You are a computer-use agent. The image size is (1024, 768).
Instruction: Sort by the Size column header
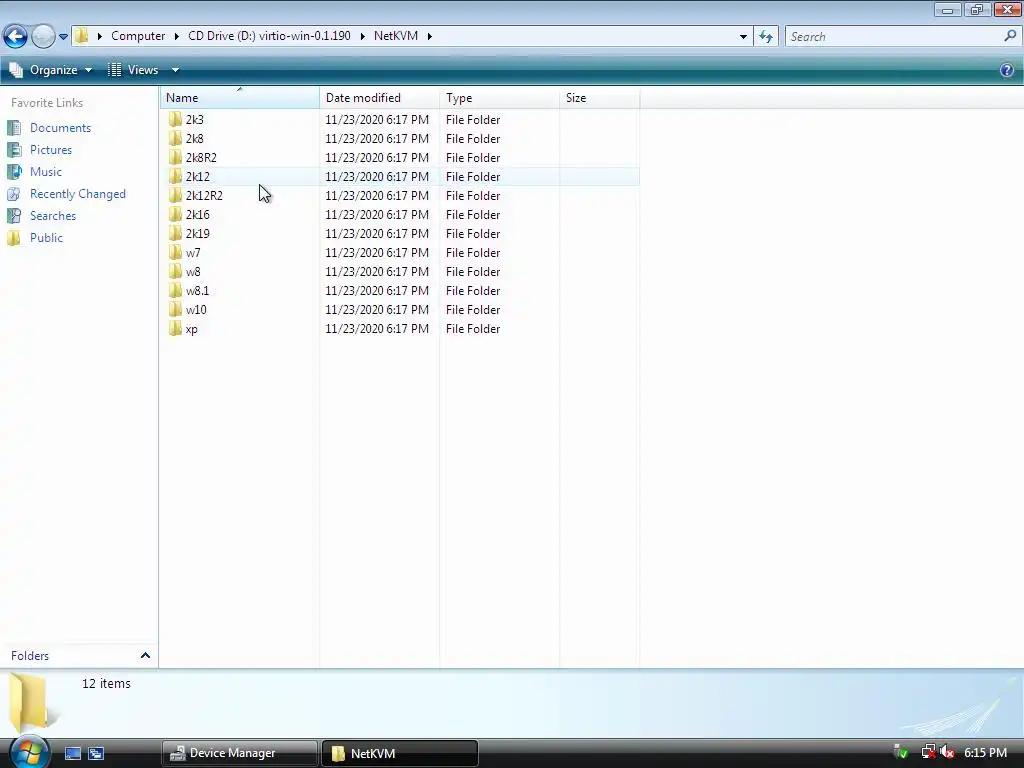point(600,98)
